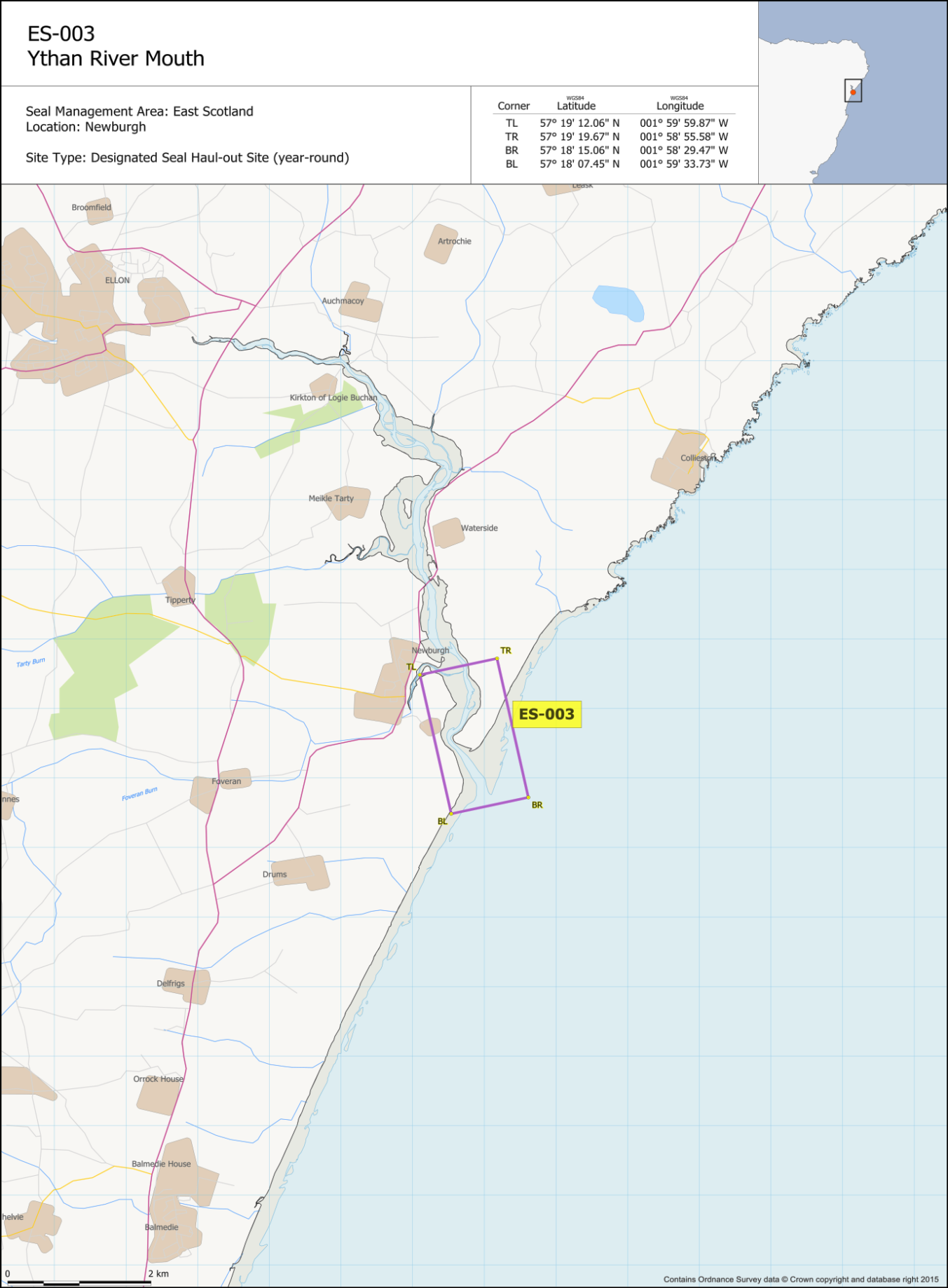The width and height of the screenshot is (948, 1288).
Task: Click the Collieston settlement label
Action: [698, 458]
